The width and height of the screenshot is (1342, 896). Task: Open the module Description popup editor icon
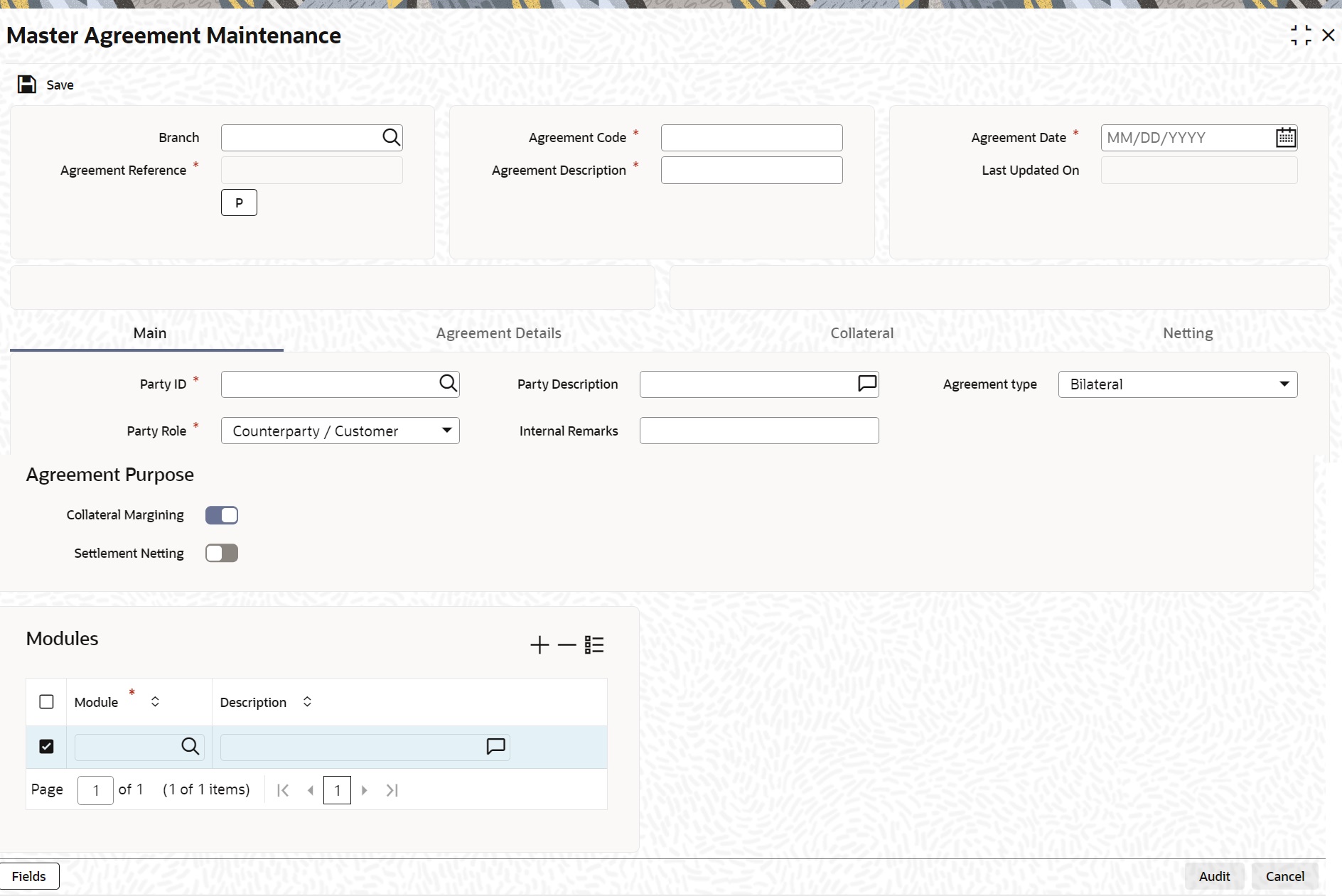point(495,746)
